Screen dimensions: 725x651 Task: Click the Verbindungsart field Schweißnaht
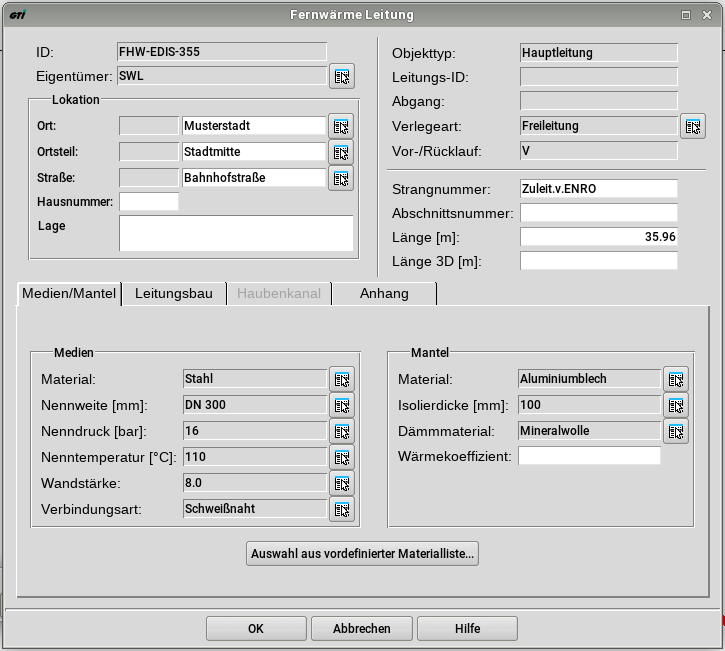coord(255,508)
